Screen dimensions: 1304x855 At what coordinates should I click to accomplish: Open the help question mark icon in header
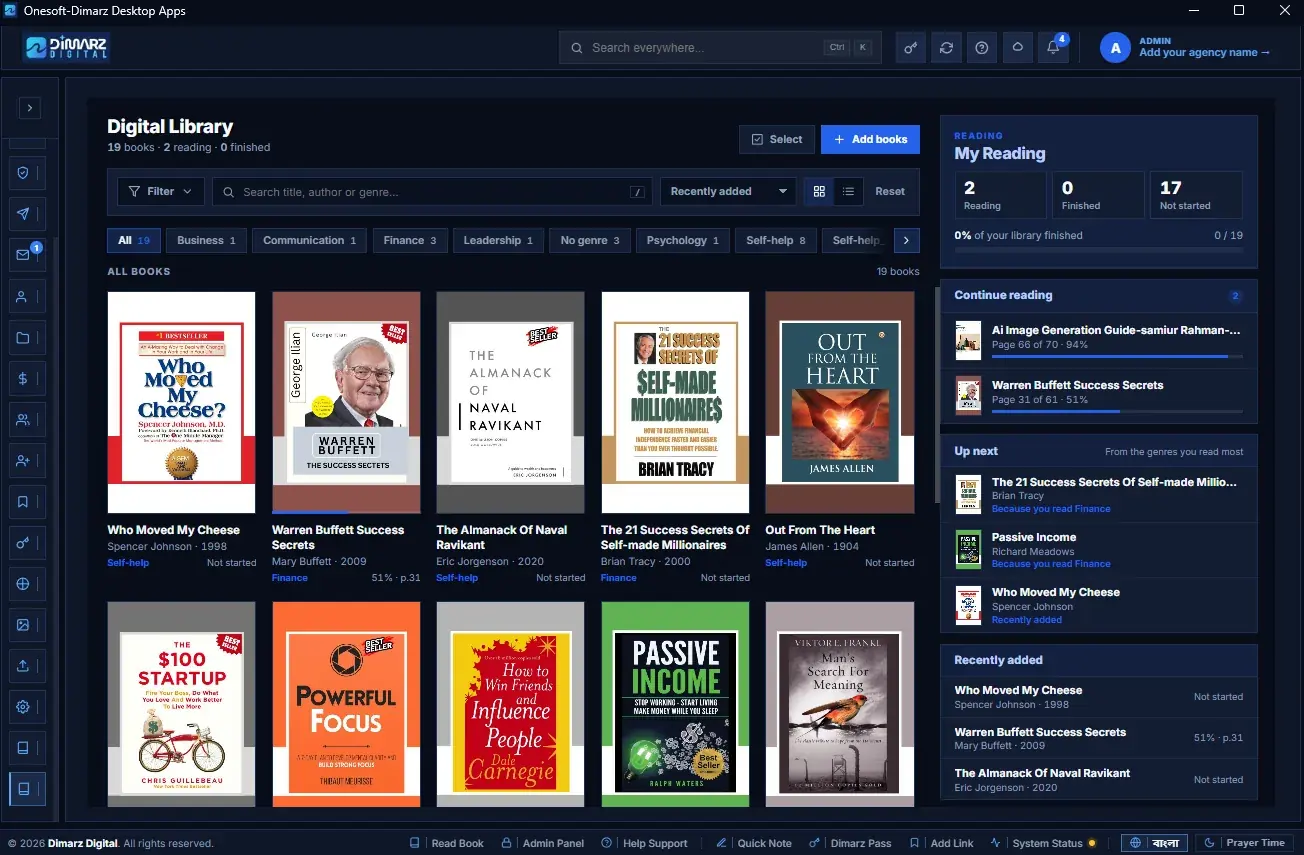coord(982,48)
